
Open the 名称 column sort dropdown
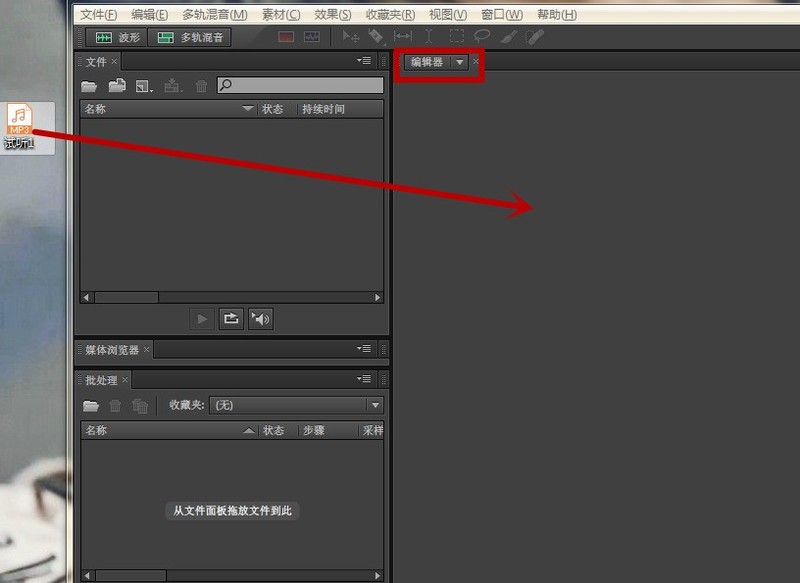point(247,108)
